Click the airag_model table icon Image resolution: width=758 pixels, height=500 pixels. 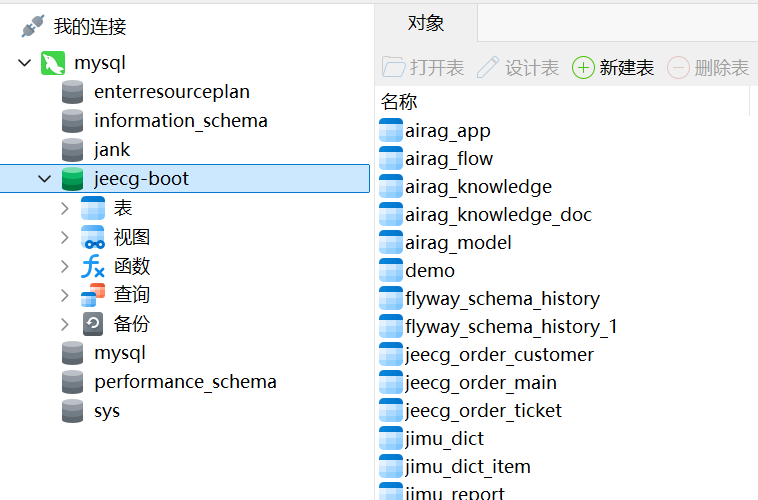(391, 242)
